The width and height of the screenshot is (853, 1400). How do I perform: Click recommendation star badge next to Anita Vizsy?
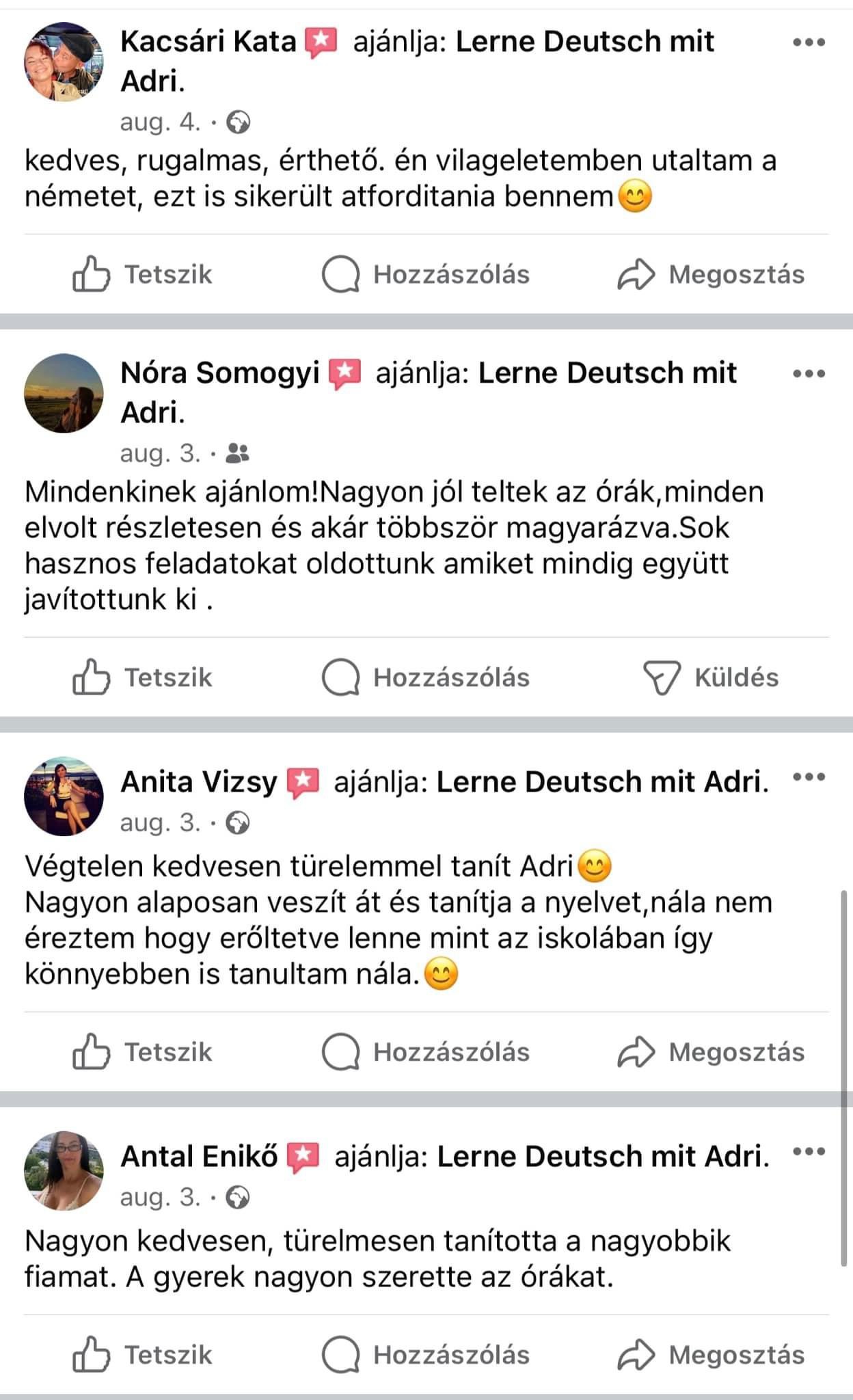[x=303, y=783]
